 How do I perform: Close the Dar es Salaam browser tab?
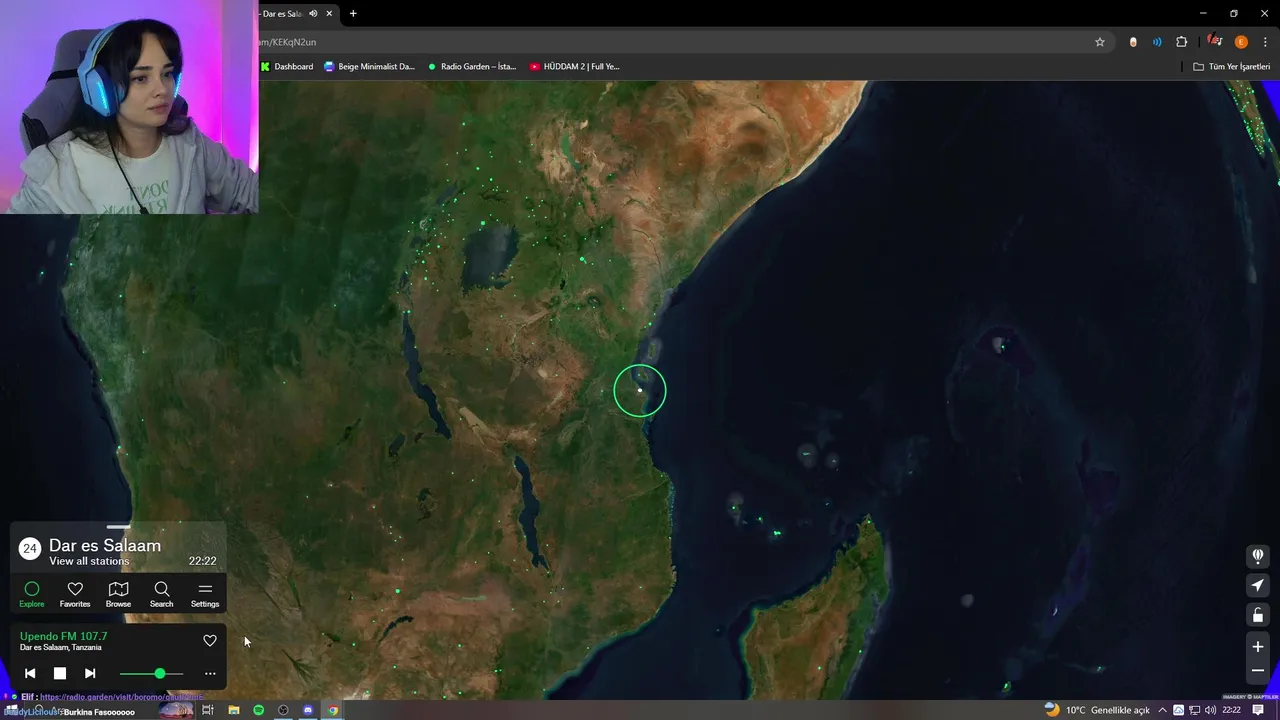(x=331, y=14)
